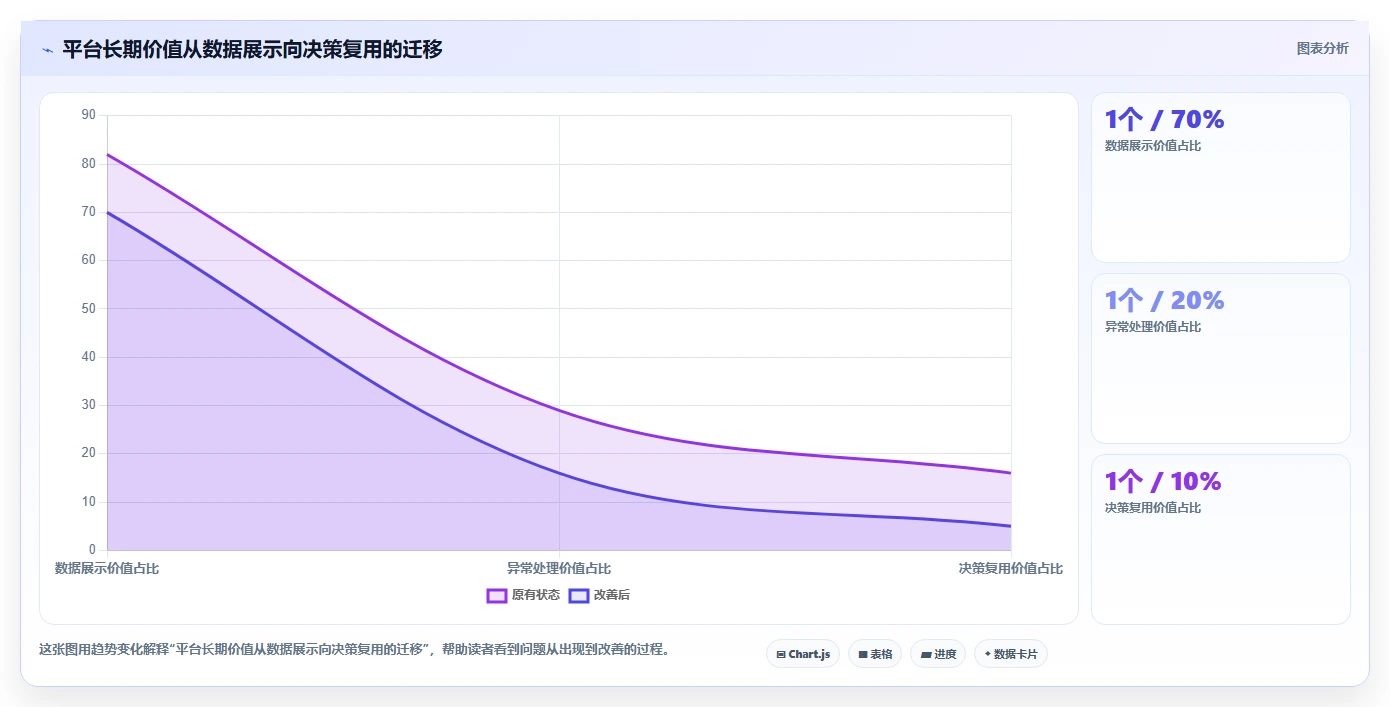Open the 1个 / 10% data card
This screenshot has height=707, width=1390.
pos(1220,540)
